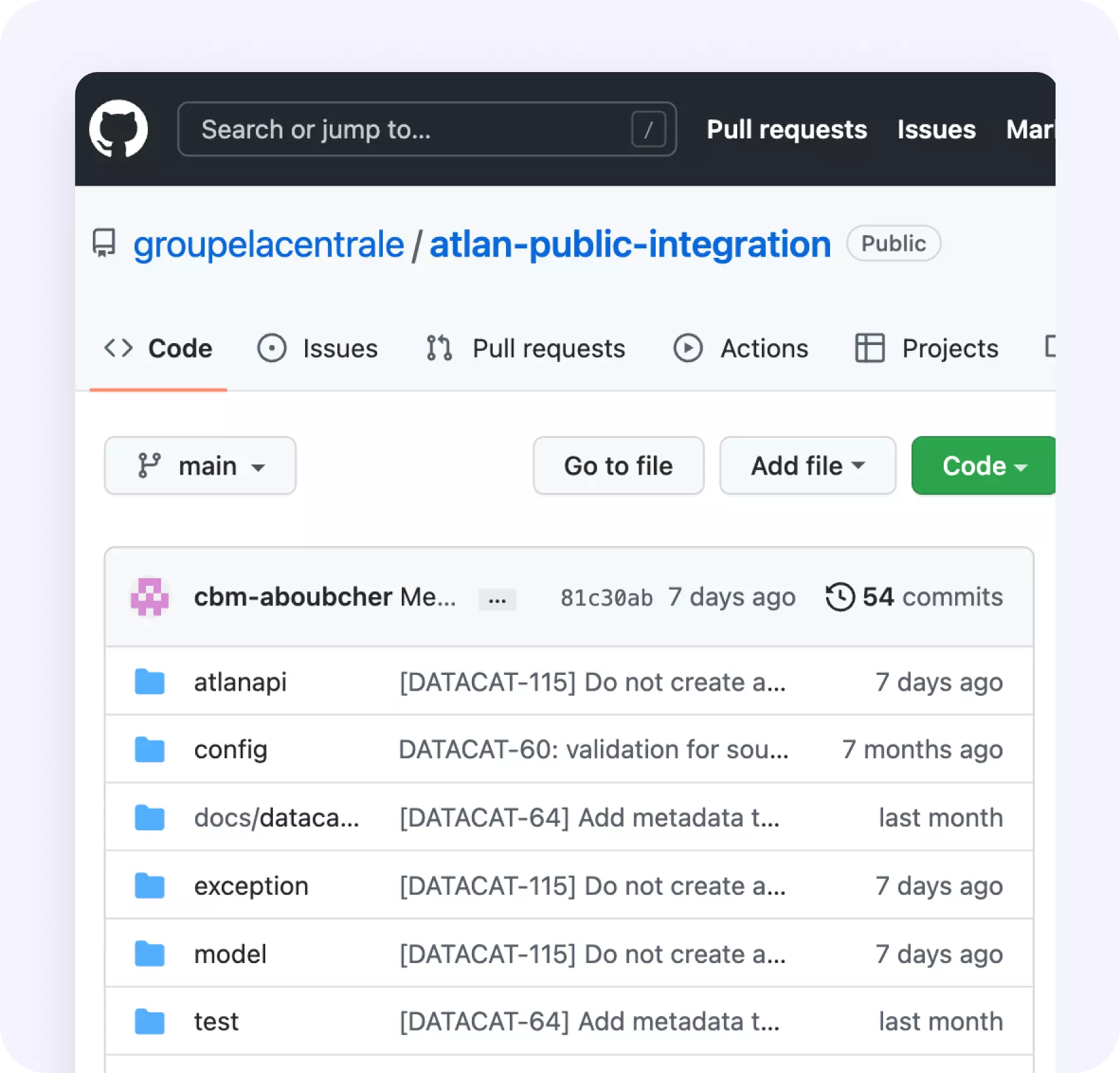Click the folder icon for test
The height and width of the screenshot is (1073, 1120).
pos(150,1022)
